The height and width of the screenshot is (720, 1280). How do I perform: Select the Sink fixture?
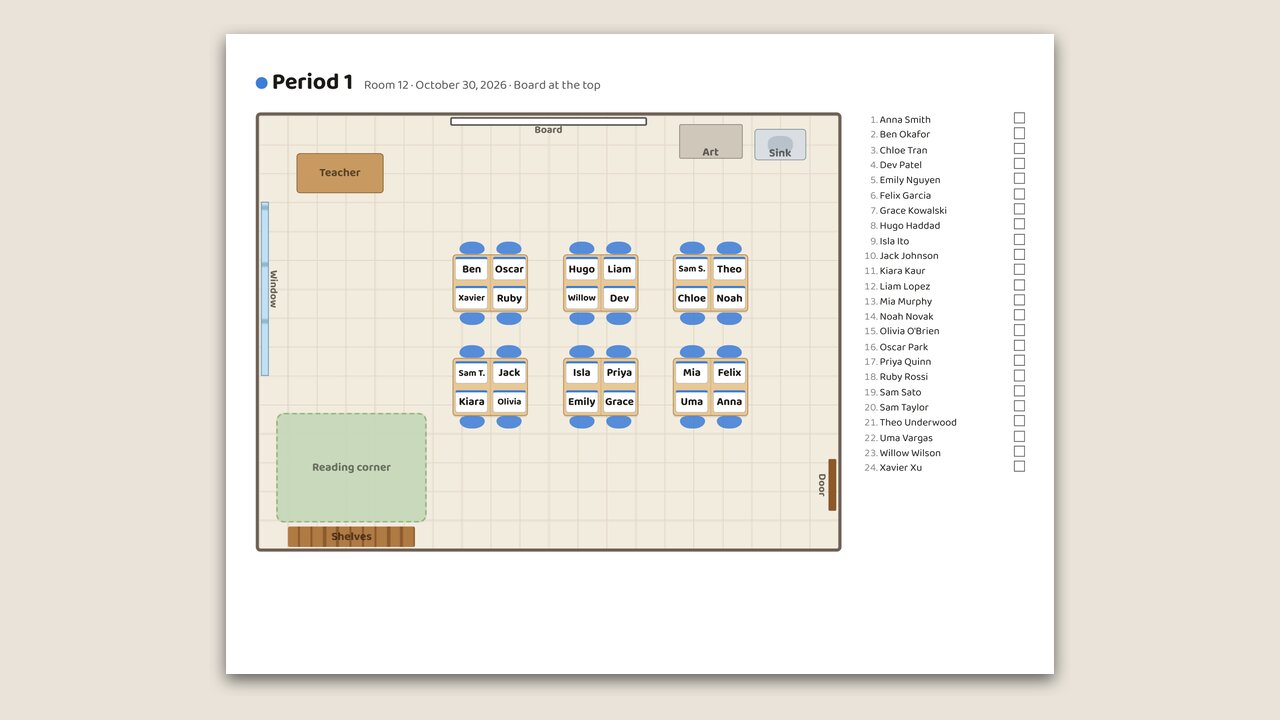[x=780, y=145]
